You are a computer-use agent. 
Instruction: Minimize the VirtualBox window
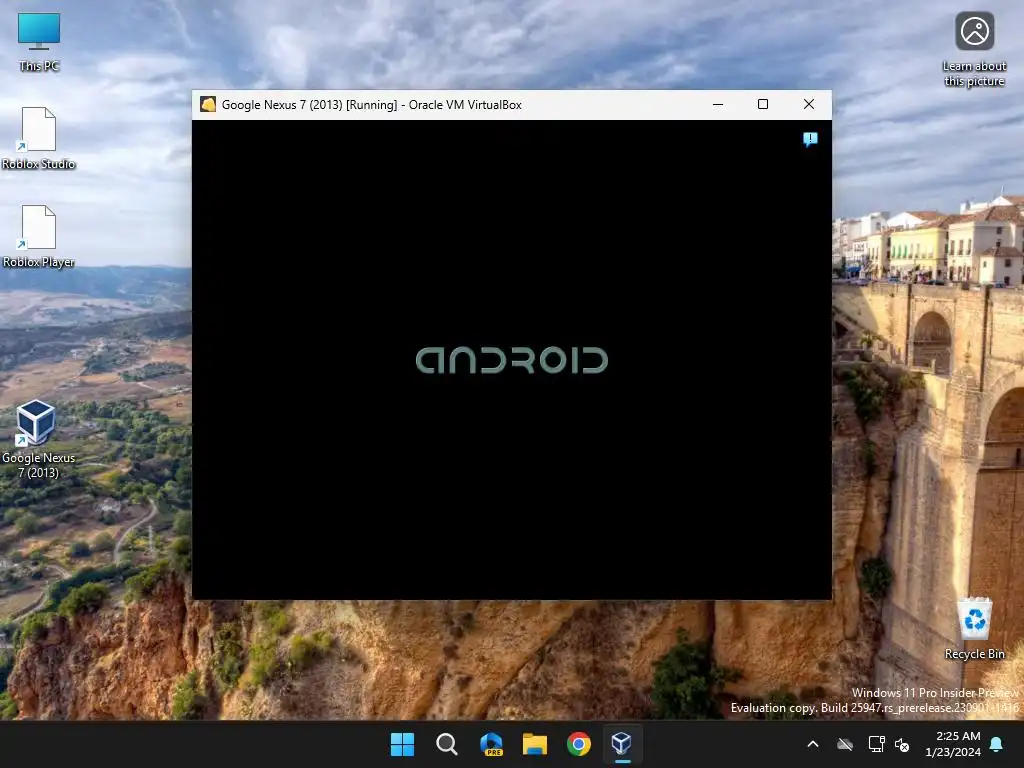(718, 104)
